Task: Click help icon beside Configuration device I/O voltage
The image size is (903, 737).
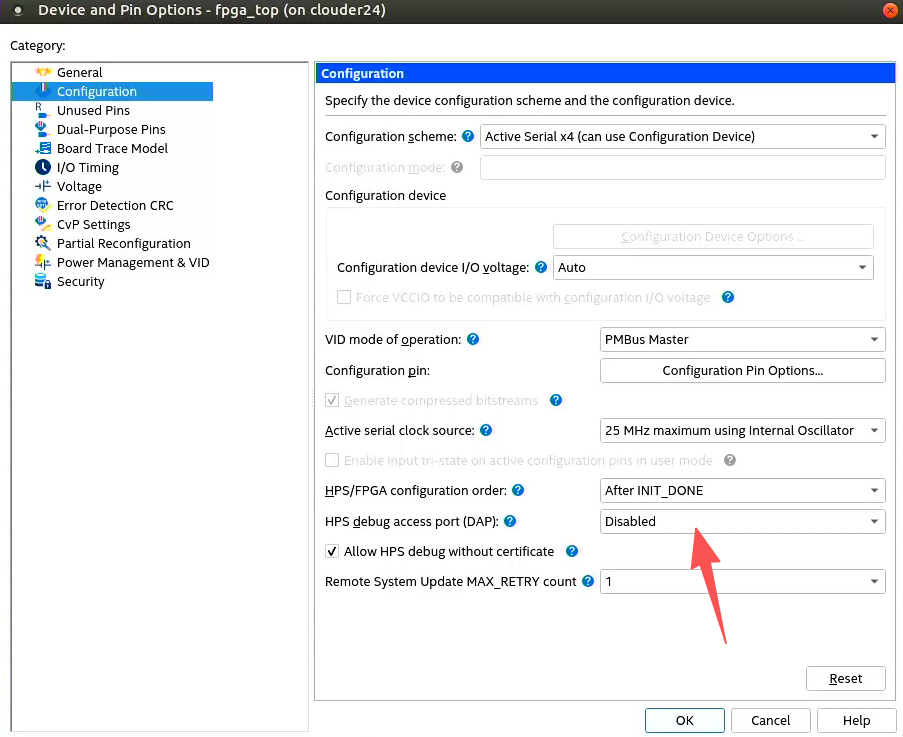Action: [x=541, y=267]
